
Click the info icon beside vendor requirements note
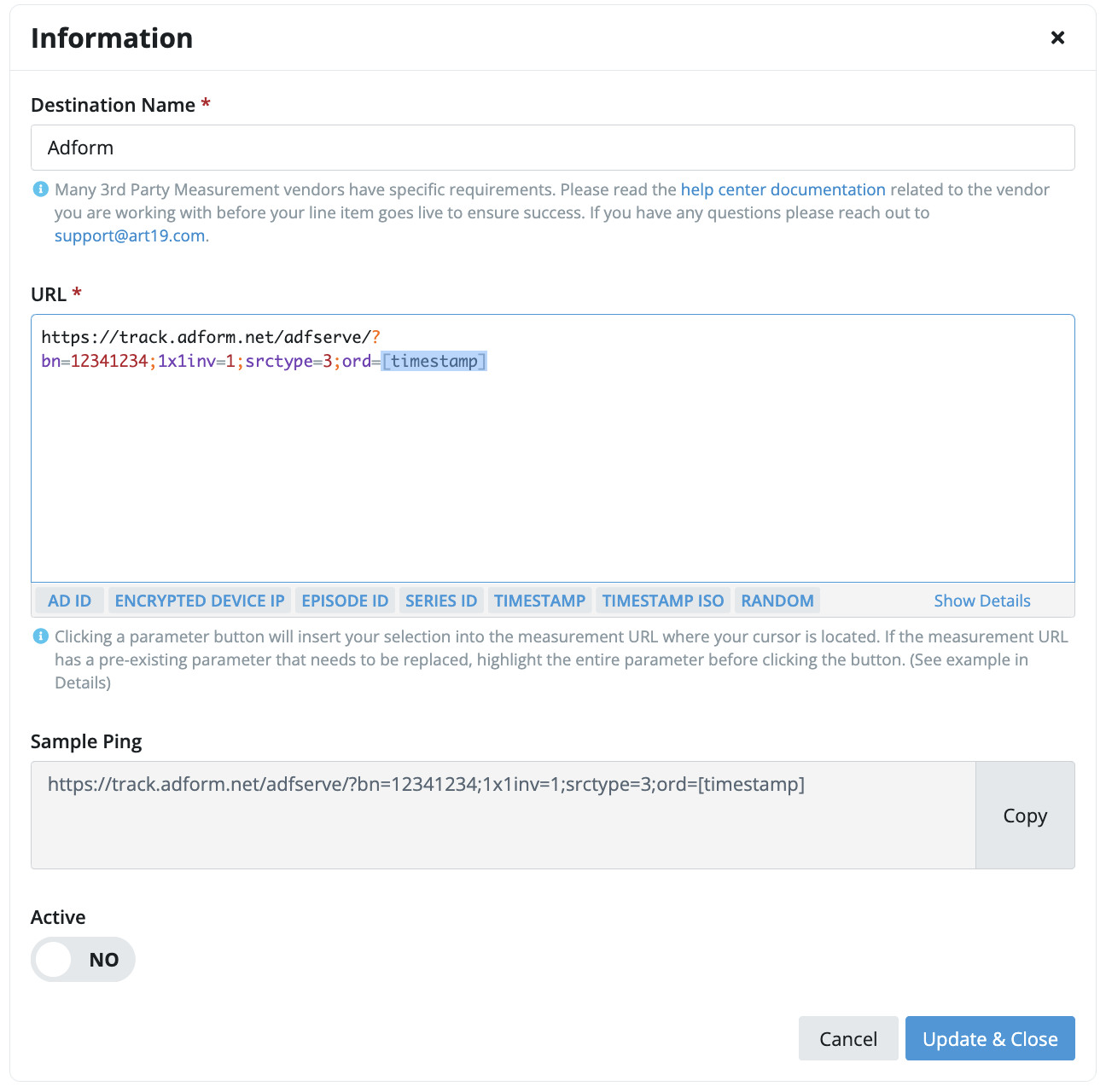pyautogui.click(x=40, y=189)
